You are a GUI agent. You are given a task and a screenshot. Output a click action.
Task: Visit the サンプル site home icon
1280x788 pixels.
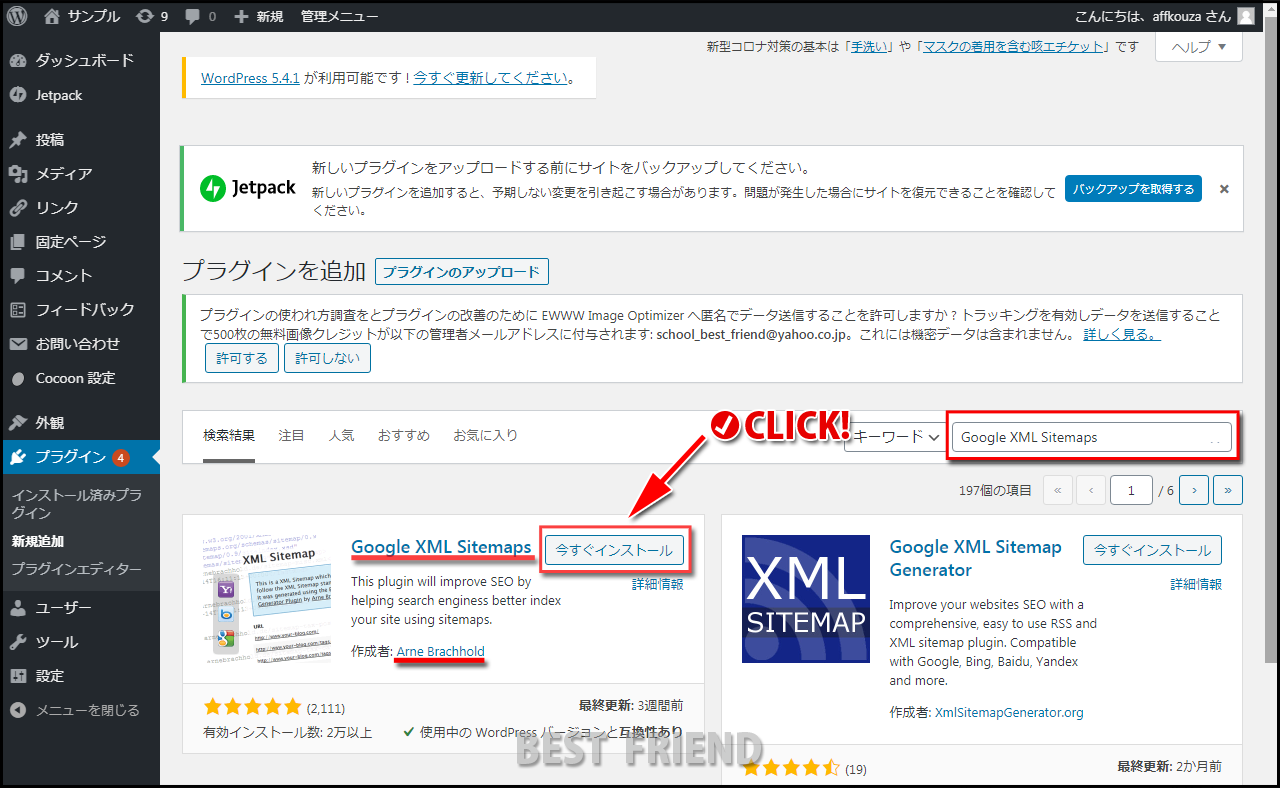coord(52,16)
